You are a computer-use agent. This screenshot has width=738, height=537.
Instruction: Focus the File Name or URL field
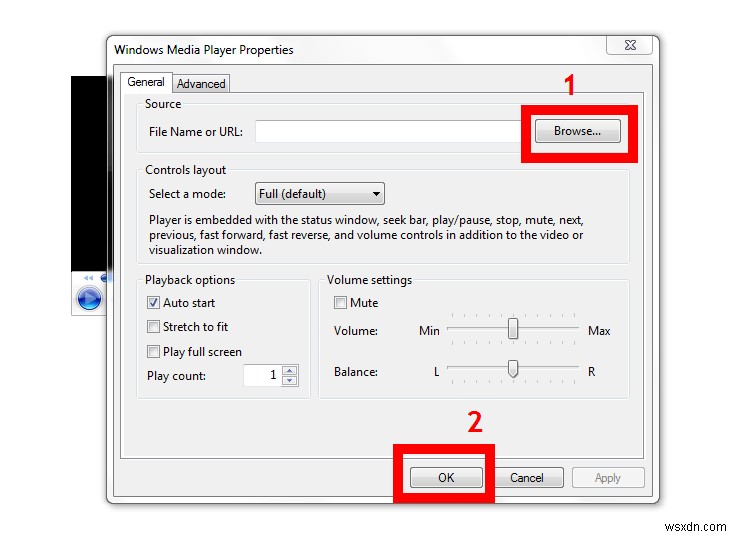[389, 131]
